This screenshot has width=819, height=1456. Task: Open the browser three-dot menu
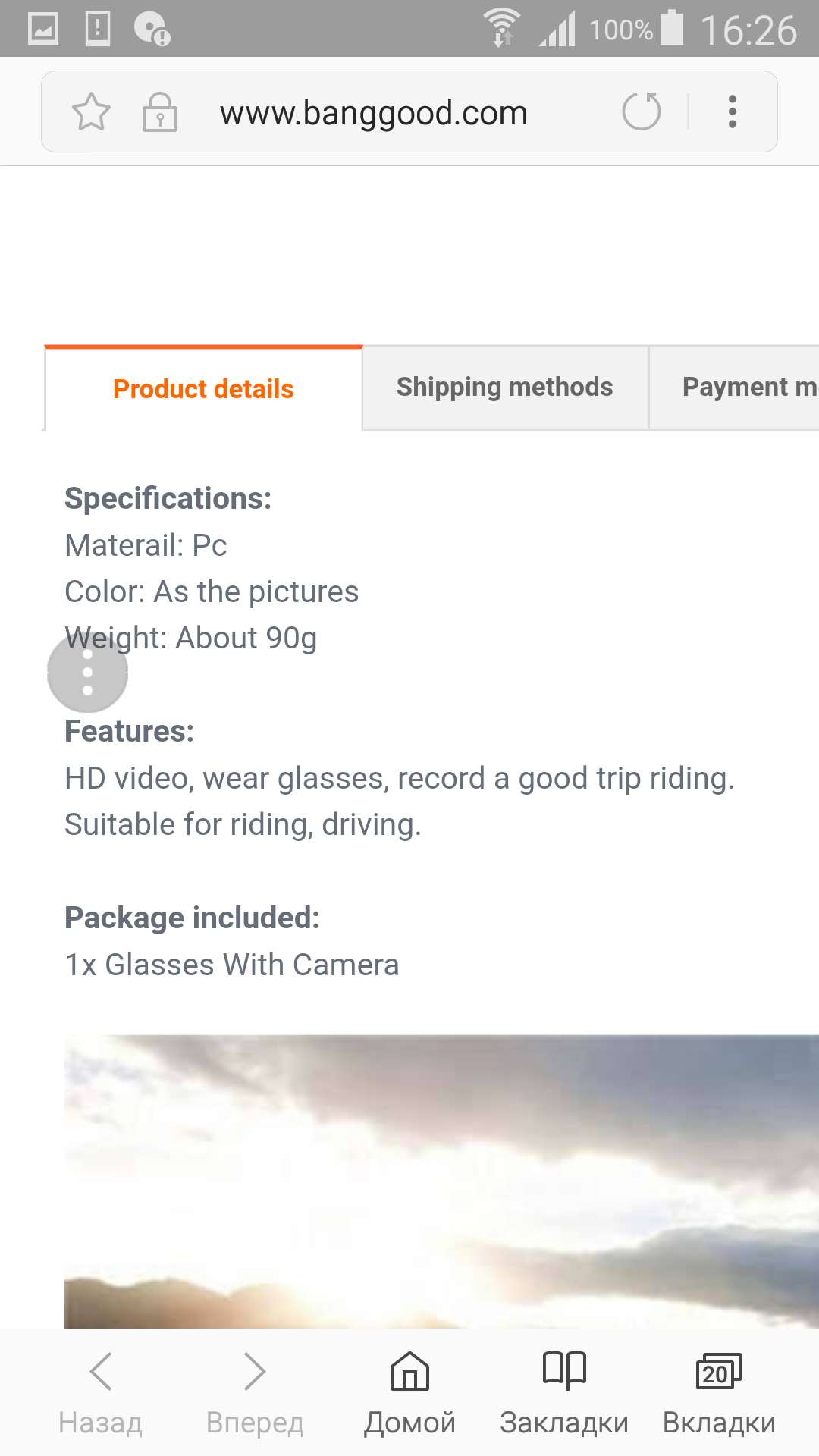(x=732, y=111)
